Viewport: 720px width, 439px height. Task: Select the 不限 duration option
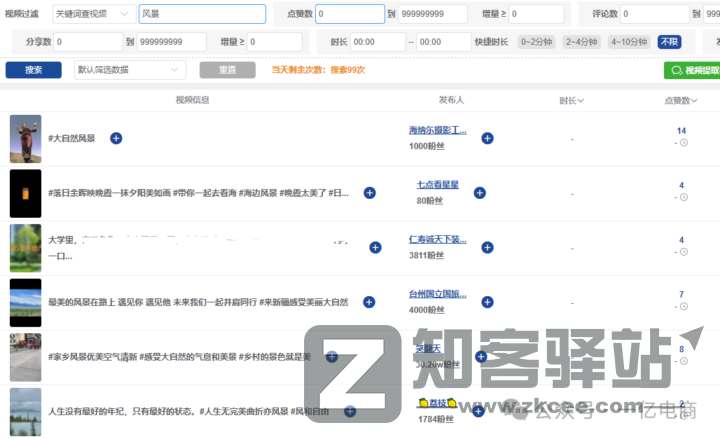pyautogui.click(x=669, y=42)
